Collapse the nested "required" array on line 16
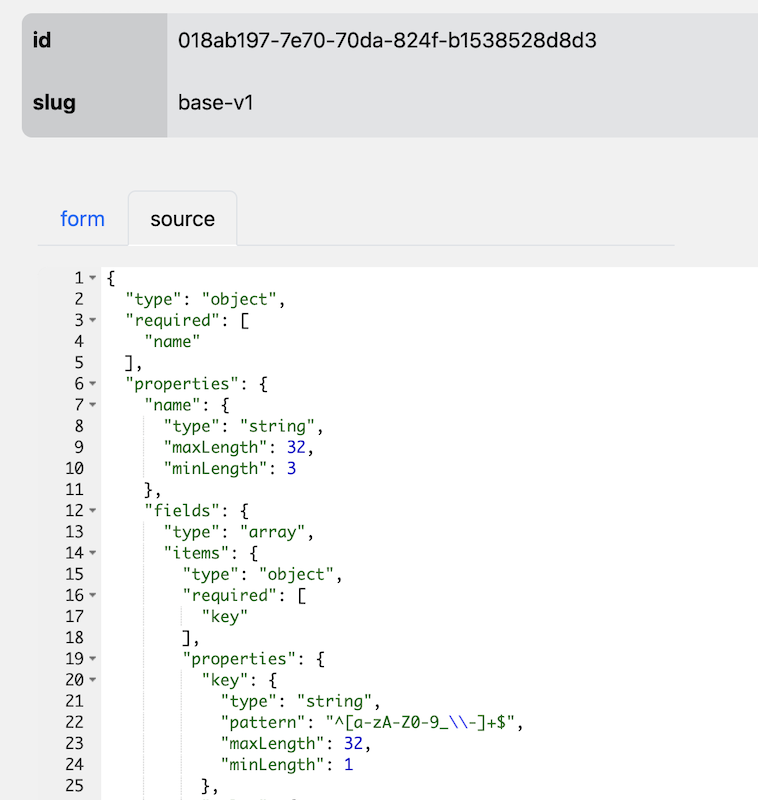 click(x=93, y=595)
